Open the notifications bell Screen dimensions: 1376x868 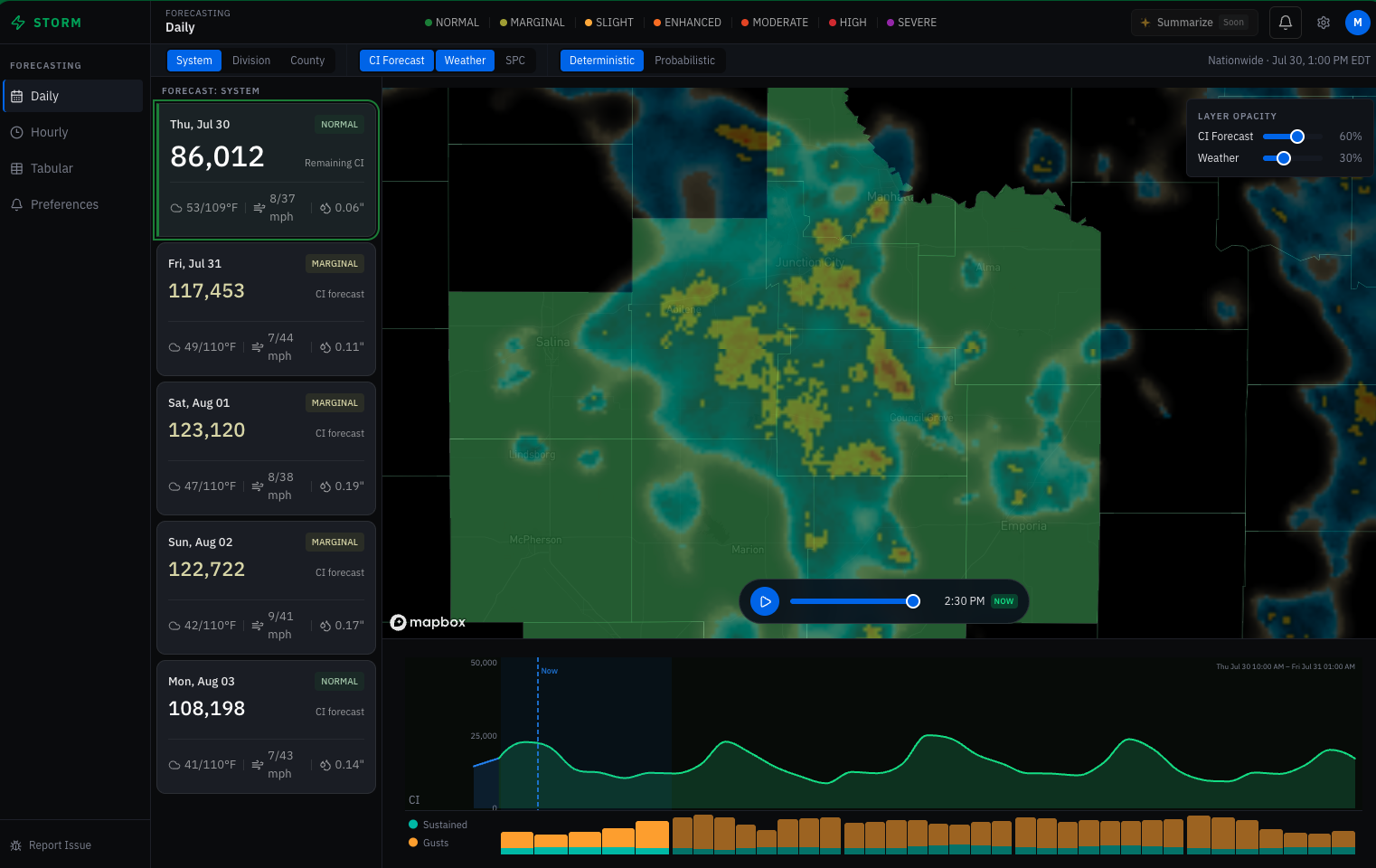coord(1286,23)
